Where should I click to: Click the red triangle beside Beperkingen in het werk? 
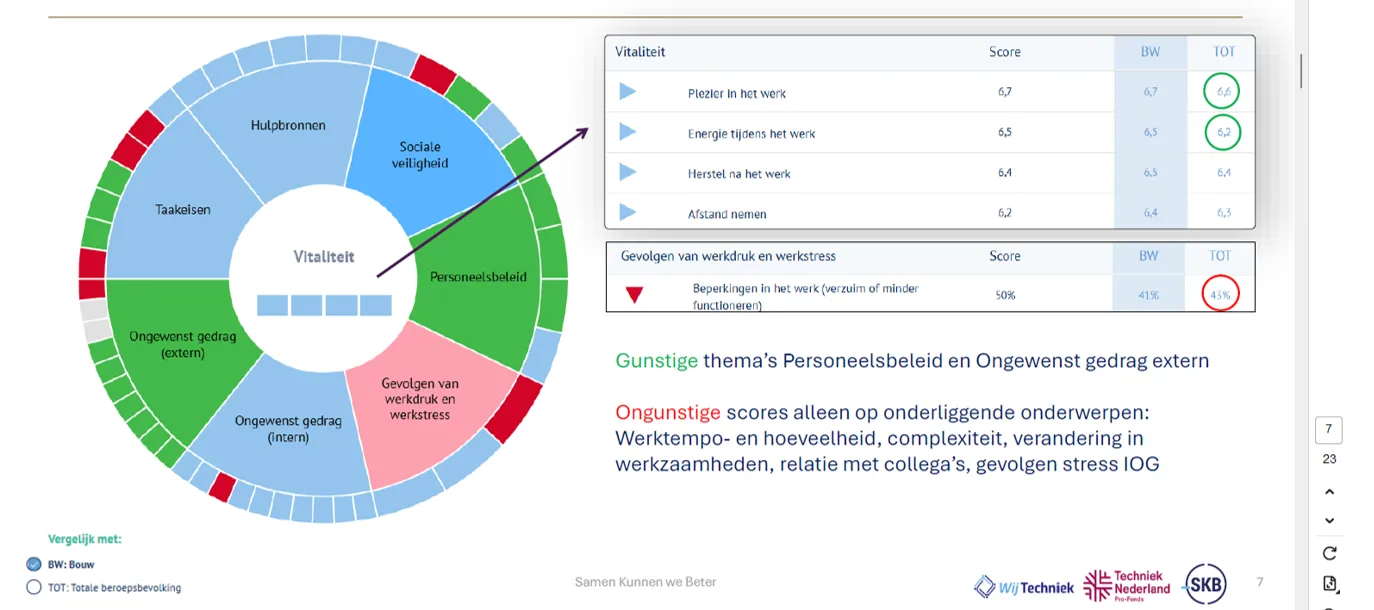634,295
